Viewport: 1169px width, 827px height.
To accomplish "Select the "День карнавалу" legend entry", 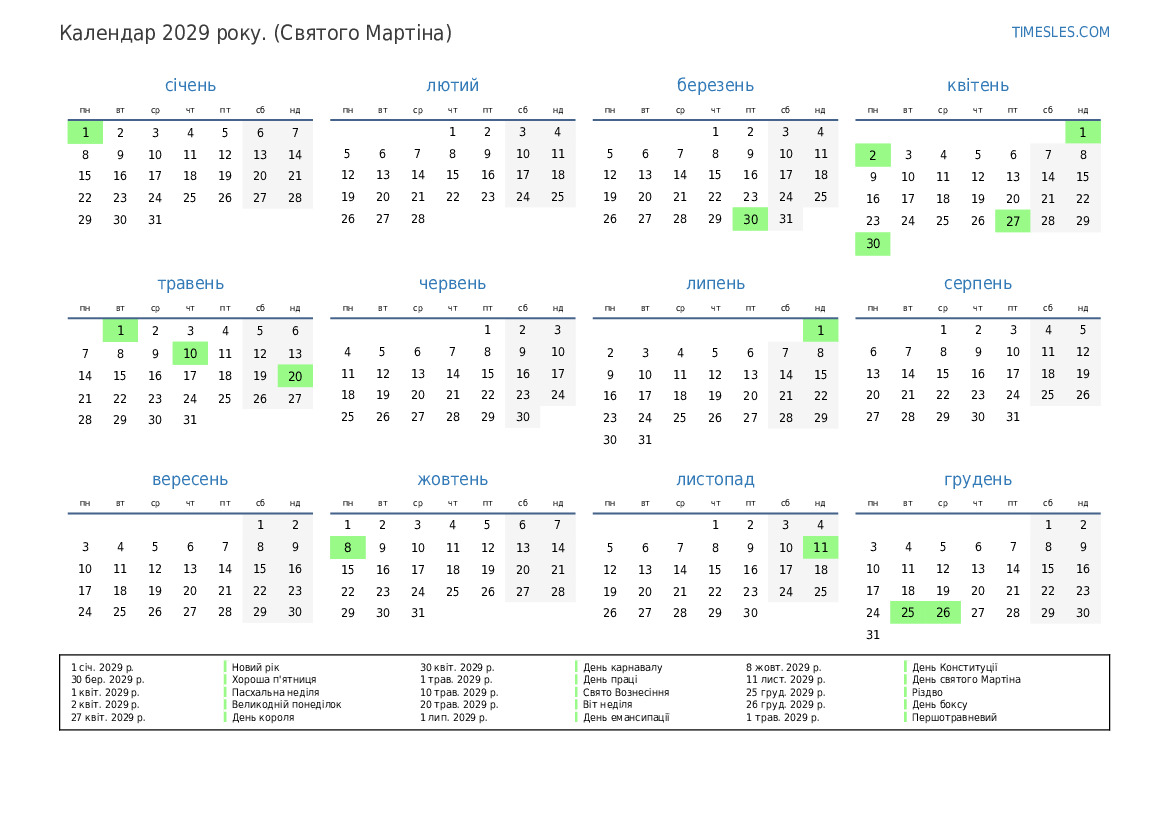I will click(x=622, y=667).
